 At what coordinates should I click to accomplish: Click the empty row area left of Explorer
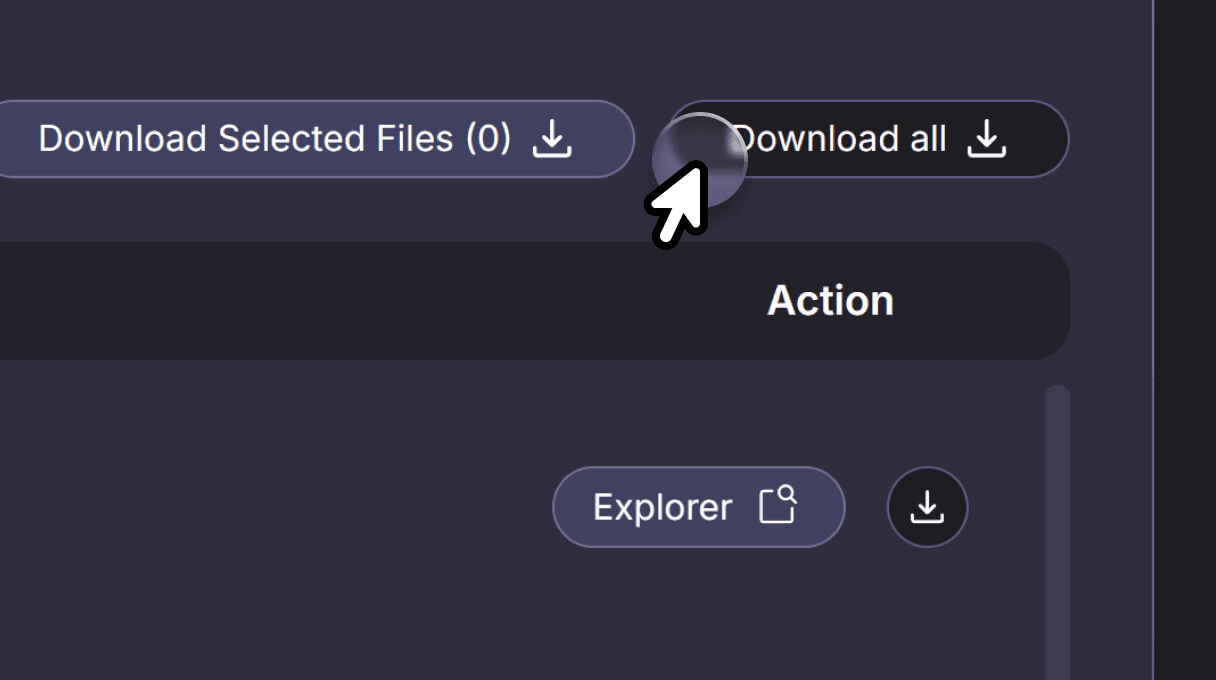280,507
